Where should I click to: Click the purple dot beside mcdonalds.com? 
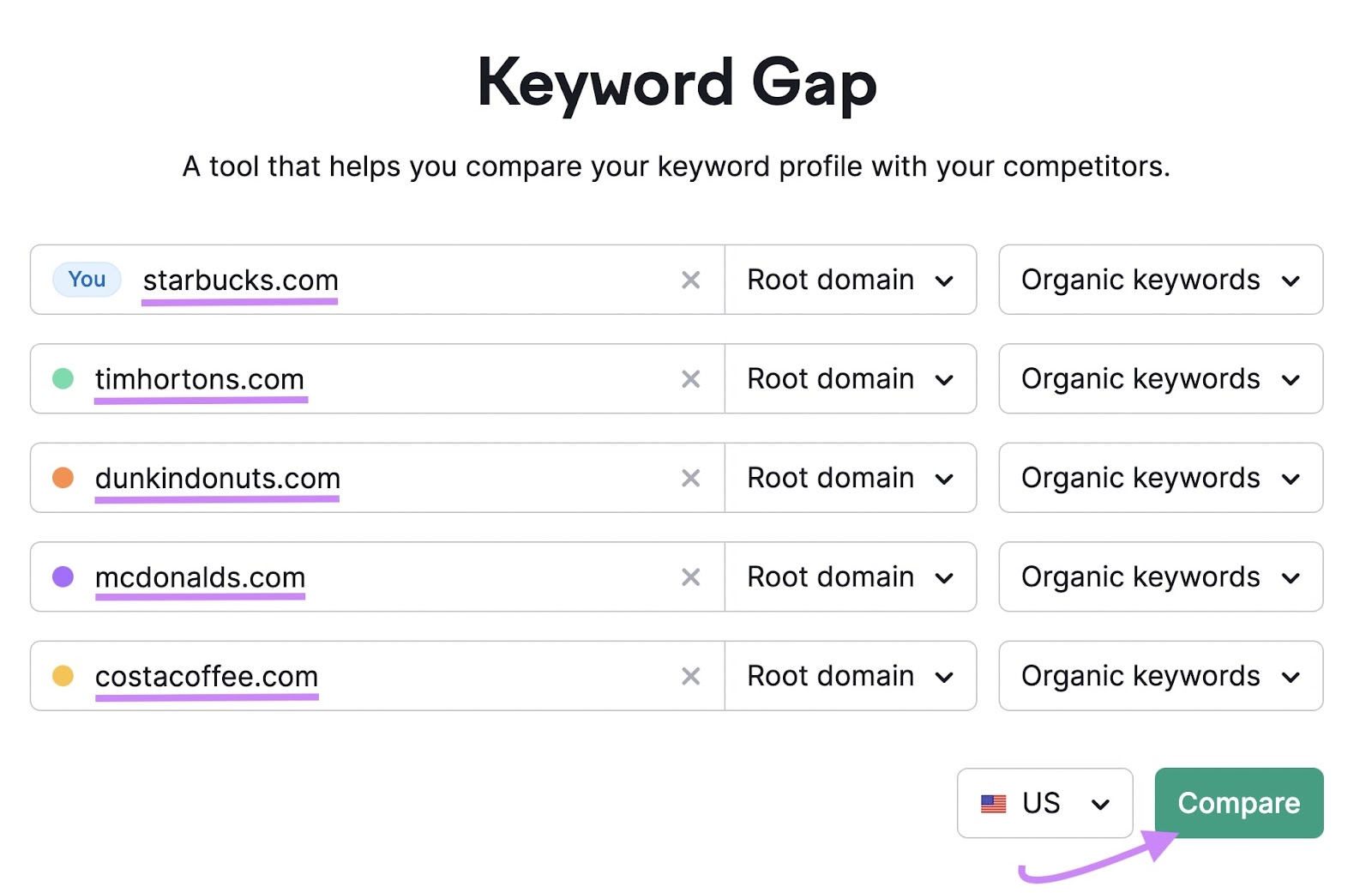click(63, 577)
